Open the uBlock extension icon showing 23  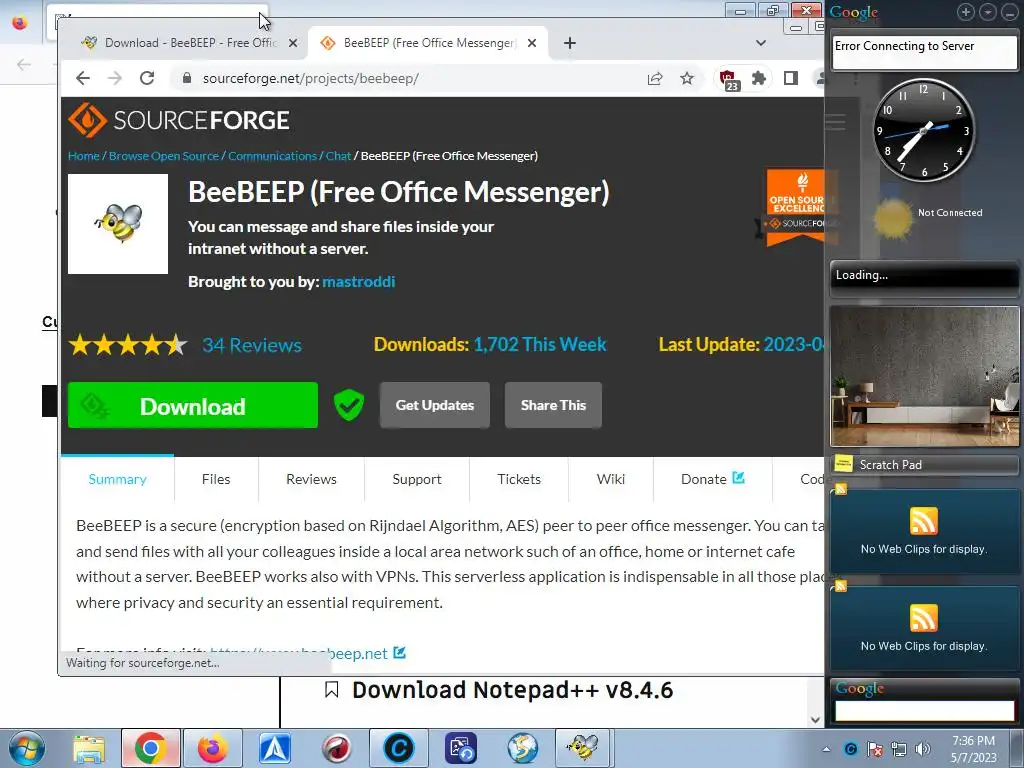click(x=729, y=80)
